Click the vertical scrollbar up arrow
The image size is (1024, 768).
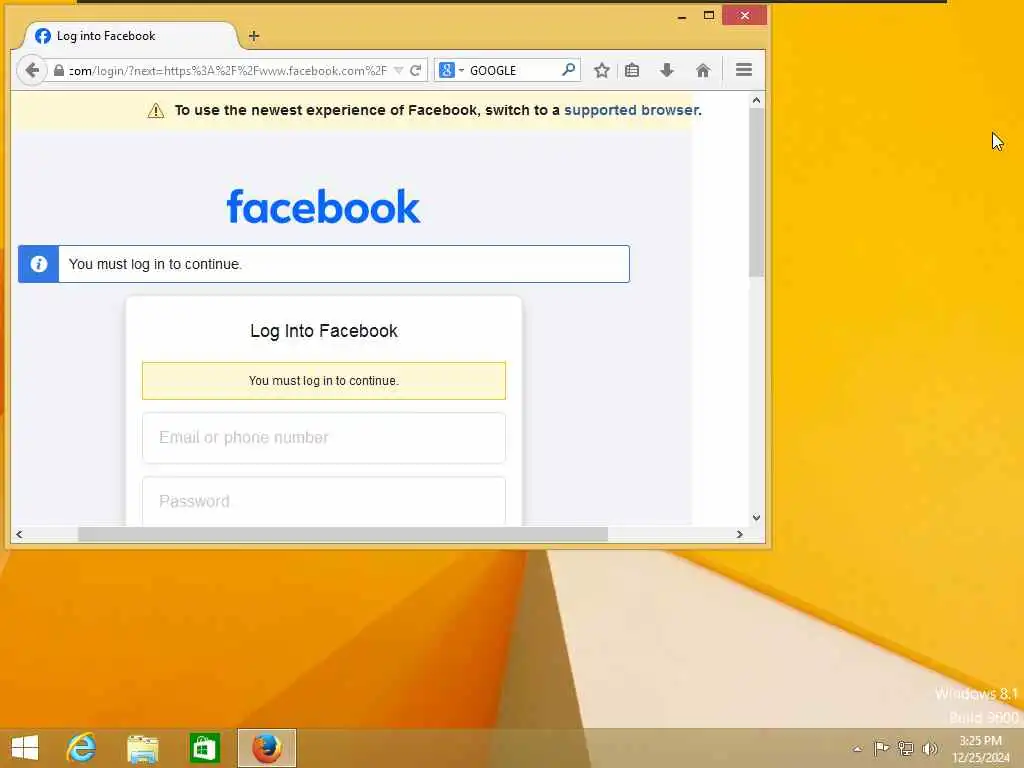(x=756, y=100)
